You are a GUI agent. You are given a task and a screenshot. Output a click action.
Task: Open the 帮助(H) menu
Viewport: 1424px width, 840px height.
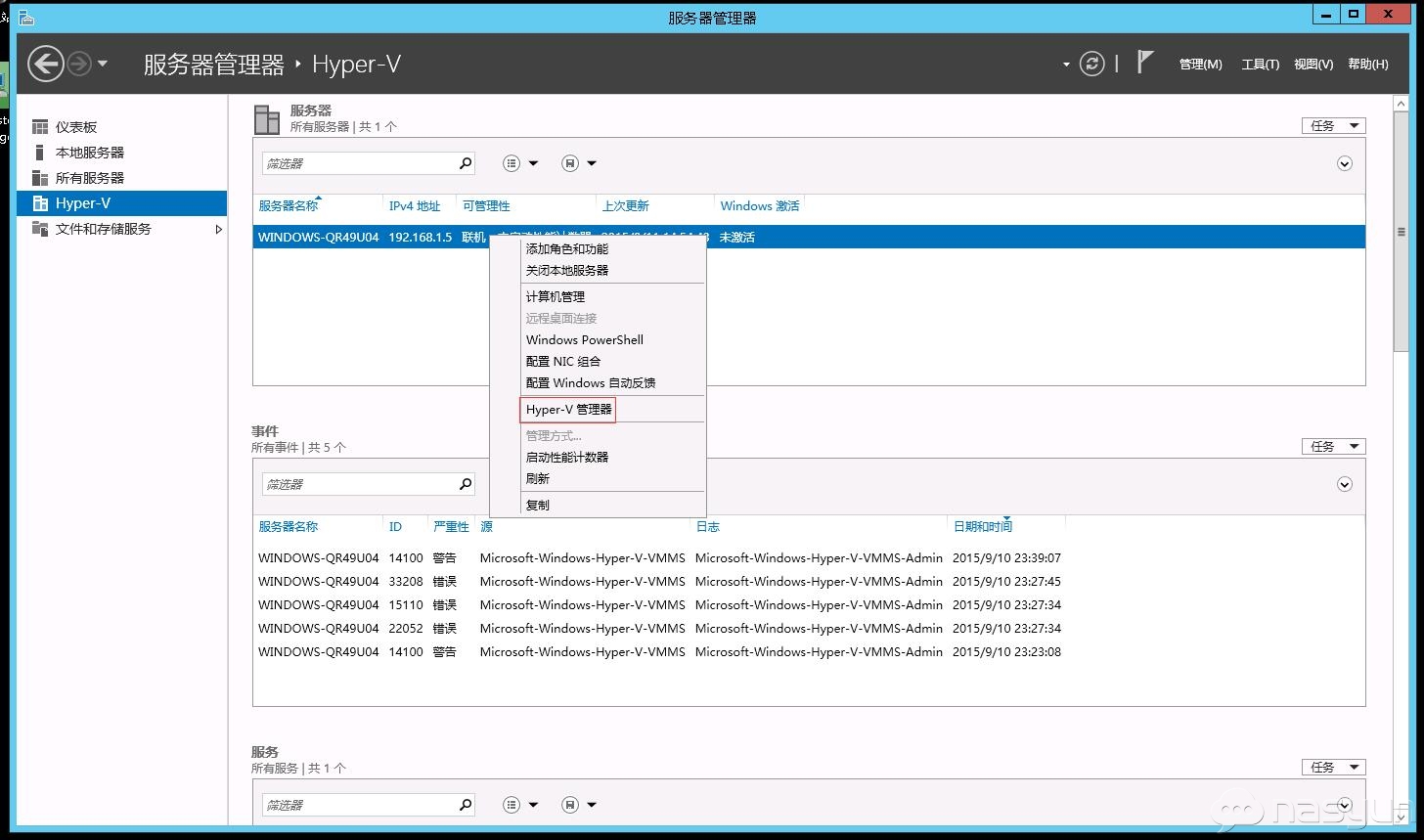pos(1367,65)
